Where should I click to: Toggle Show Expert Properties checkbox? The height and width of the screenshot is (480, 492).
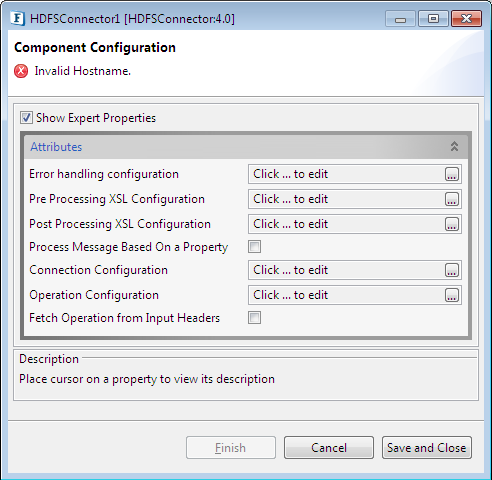point(26,118)
